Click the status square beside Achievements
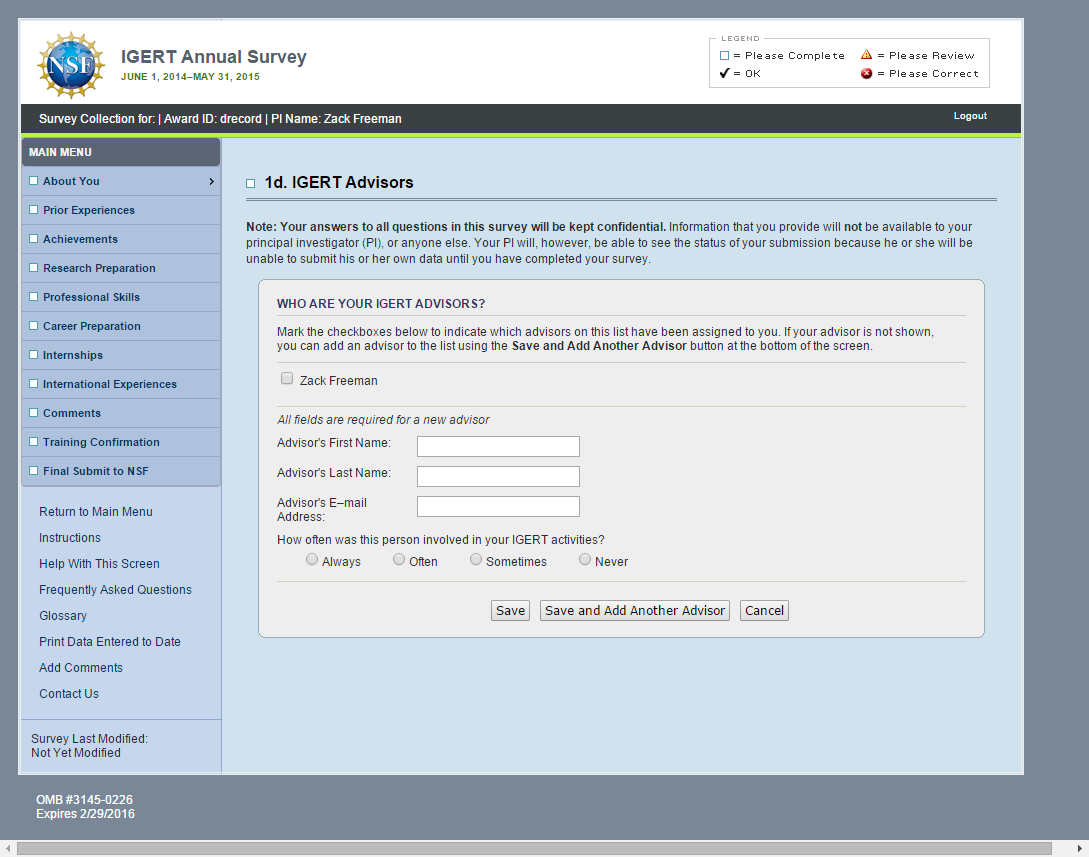 coord(34,239)
